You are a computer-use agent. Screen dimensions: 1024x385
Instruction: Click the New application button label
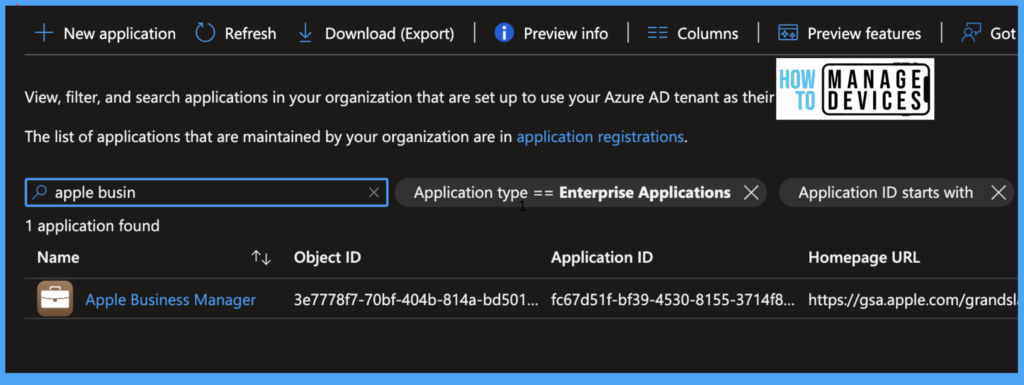(120, 33)
